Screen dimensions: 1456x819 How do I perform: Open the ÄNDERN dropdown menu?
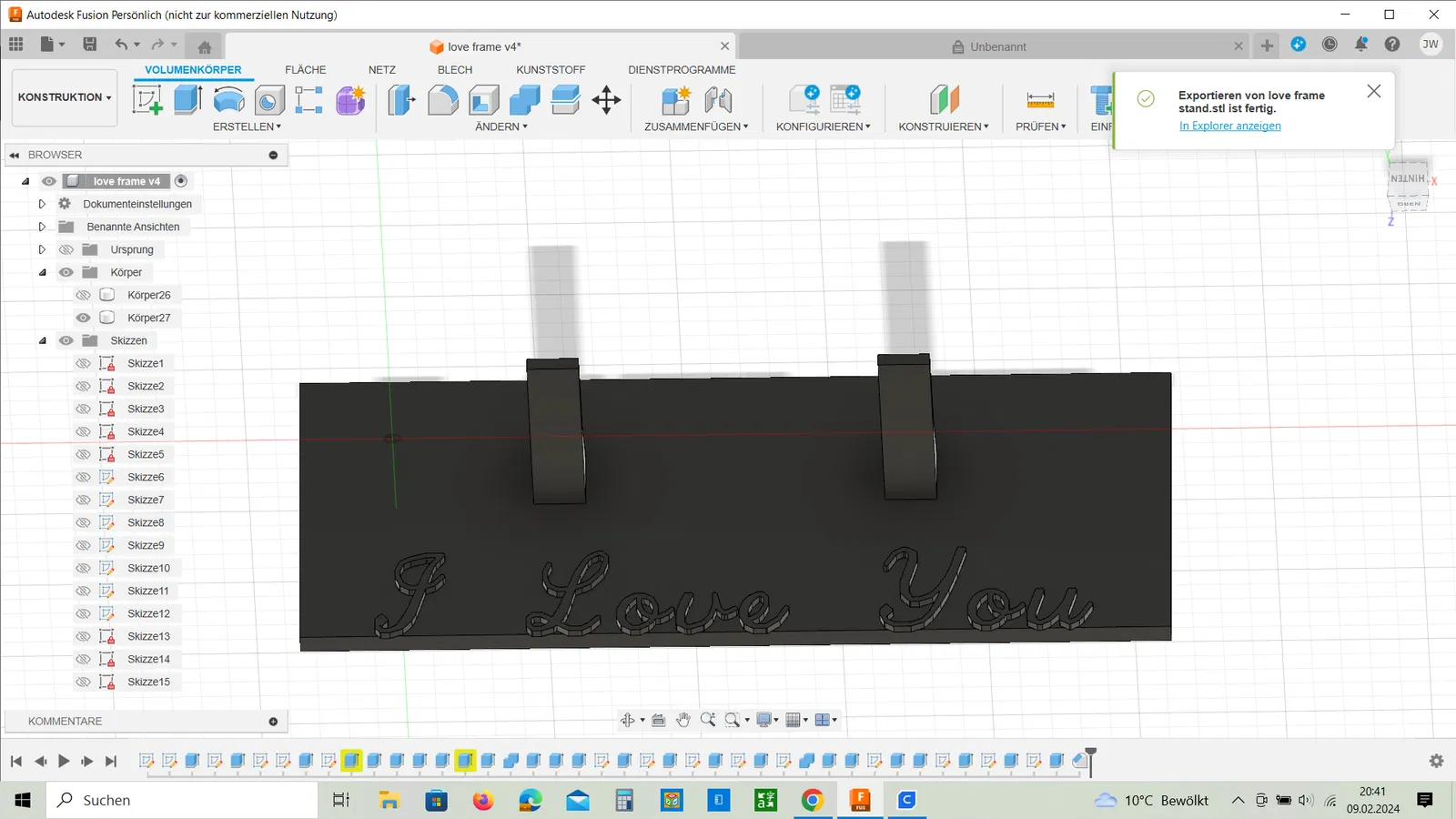[500, 126]
